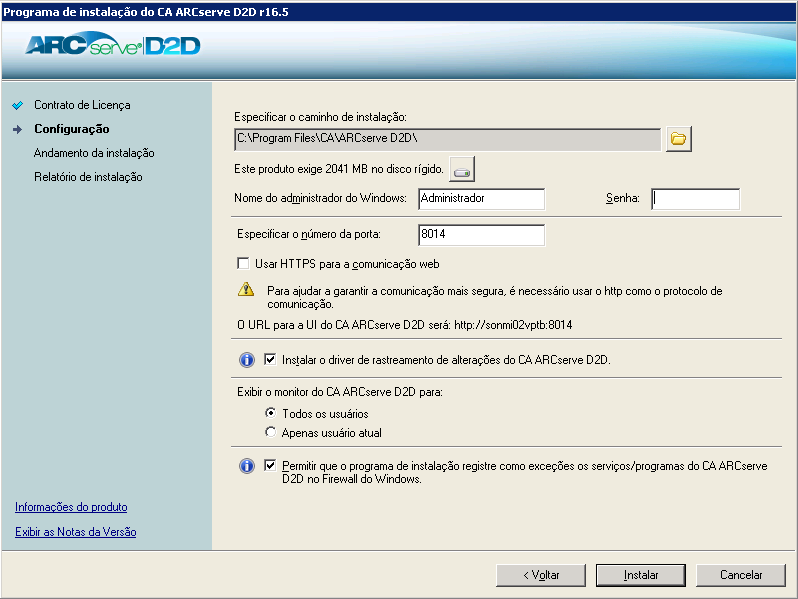Click the URL text http://sonmi02vptb:8014
This screenshot has height=599, width=798.
pyautogui.click(x=513, y=325)
